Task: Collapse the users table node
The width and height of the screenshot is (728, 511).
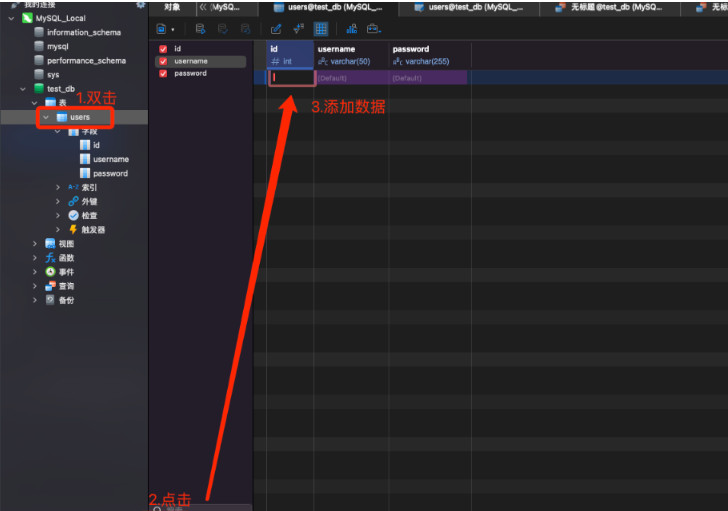Action: click(46, 117)
